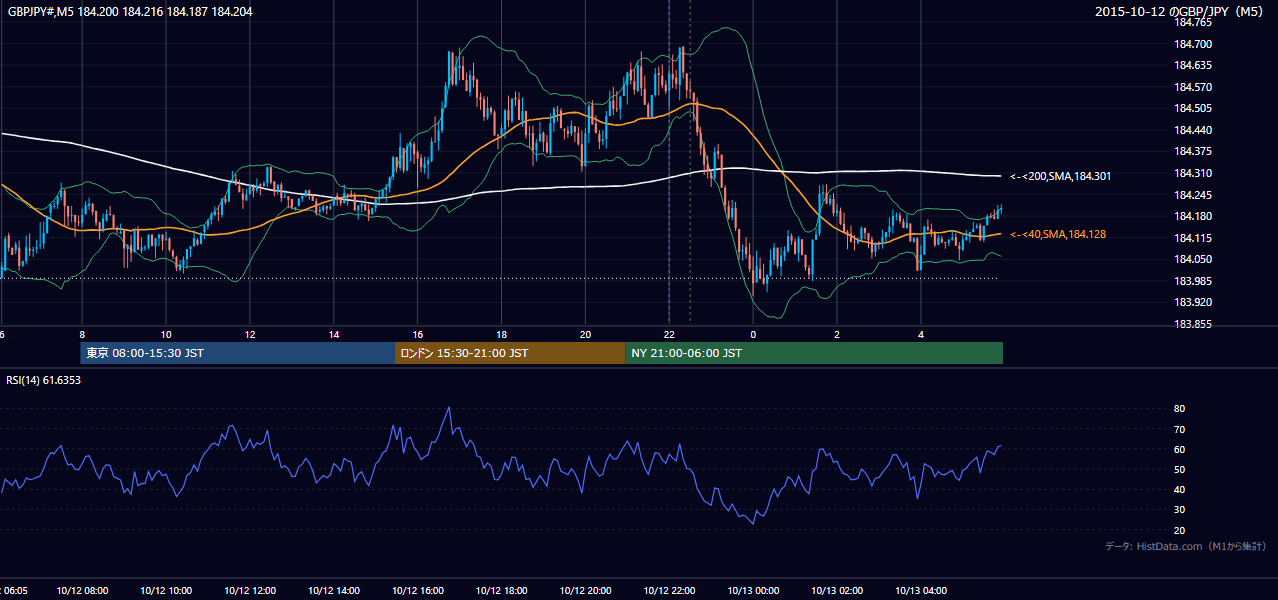Image resolution: width=1278 pixels, height=600 pixels.
Task: Click the 184.505 price axis label
Action: click(x=1193, y=109)
